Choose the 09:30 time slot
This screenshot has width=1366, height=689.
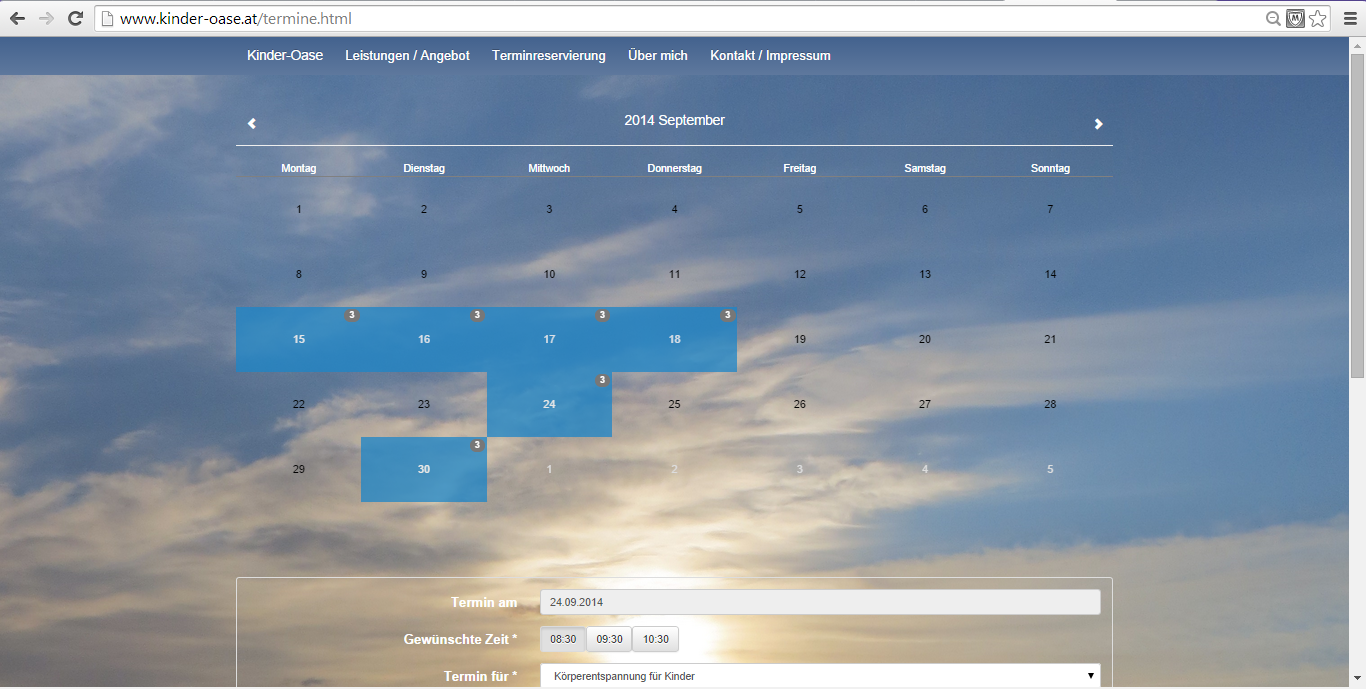tap(609, 639)
